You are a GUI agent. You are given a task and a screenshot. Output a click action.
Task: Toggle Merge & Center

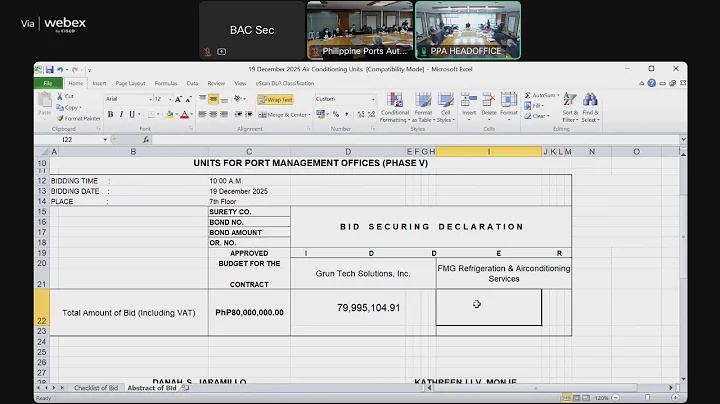[x=282, y=115]
